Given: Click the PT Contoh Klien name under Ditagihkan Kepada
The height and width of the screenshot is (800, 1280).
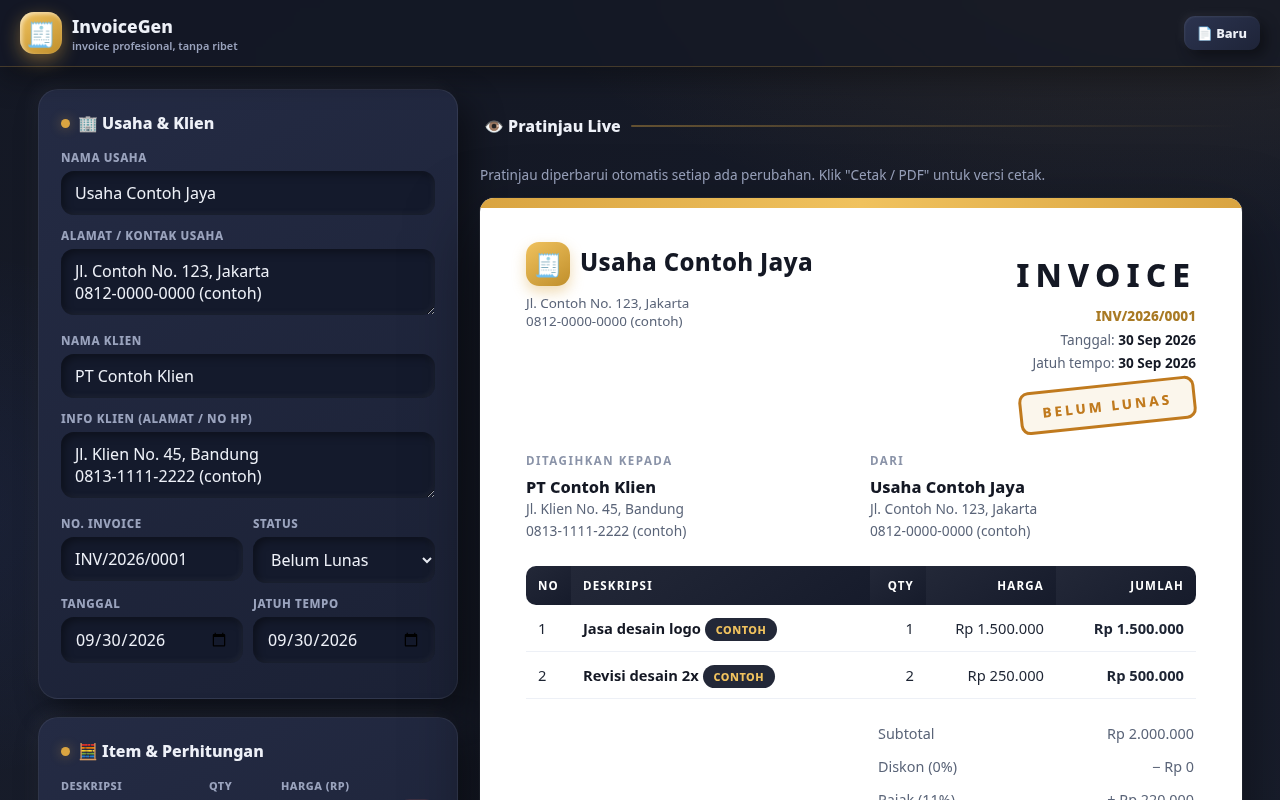Looking at the screenshot, I should pos(591,487).
